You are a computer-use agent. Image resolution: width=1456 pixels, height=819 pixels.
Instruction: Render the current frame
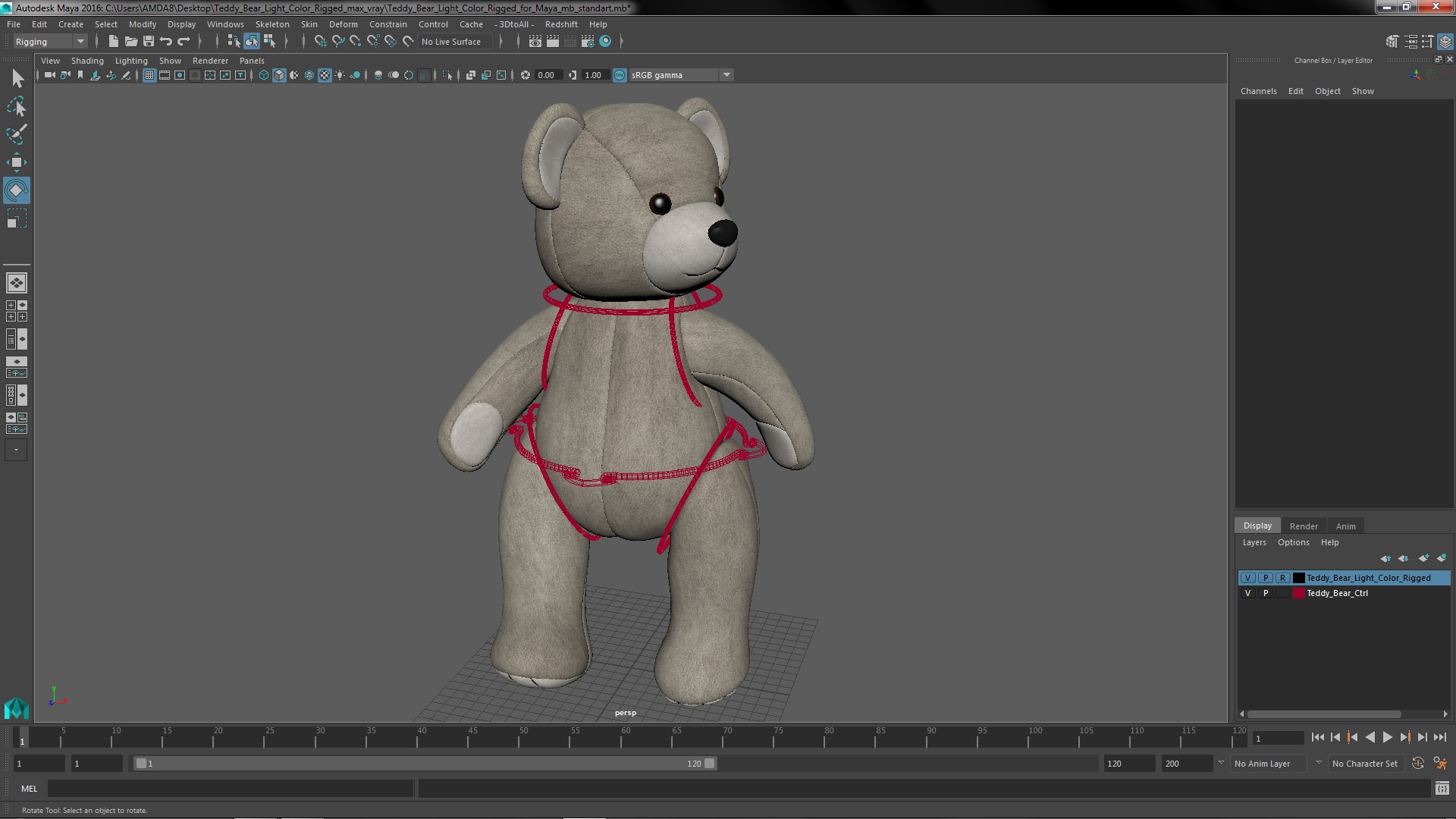tap(553, 41)
